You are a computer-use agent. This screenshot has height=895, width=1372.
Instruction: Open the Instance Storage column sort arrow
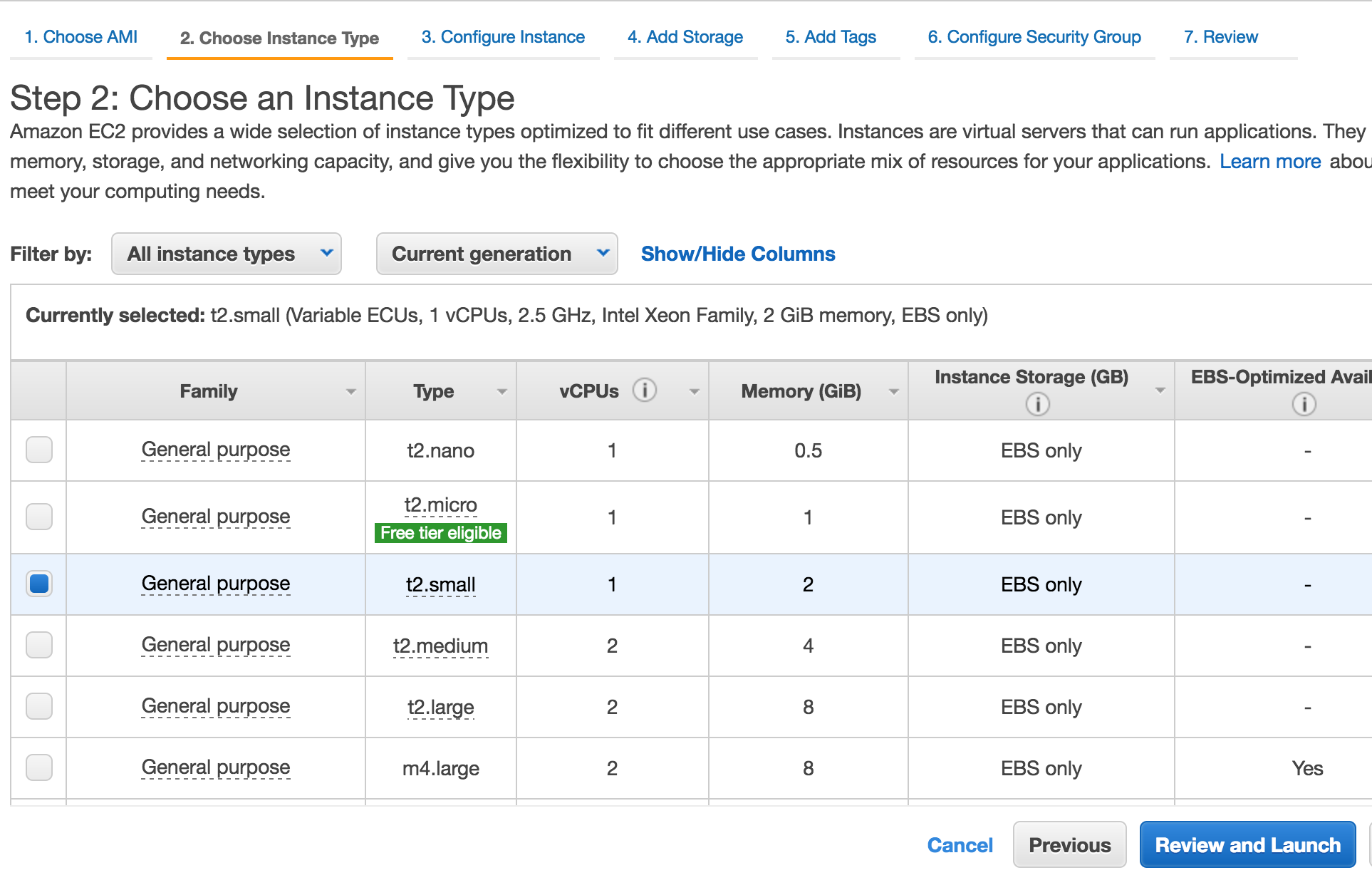point(1160,390)
